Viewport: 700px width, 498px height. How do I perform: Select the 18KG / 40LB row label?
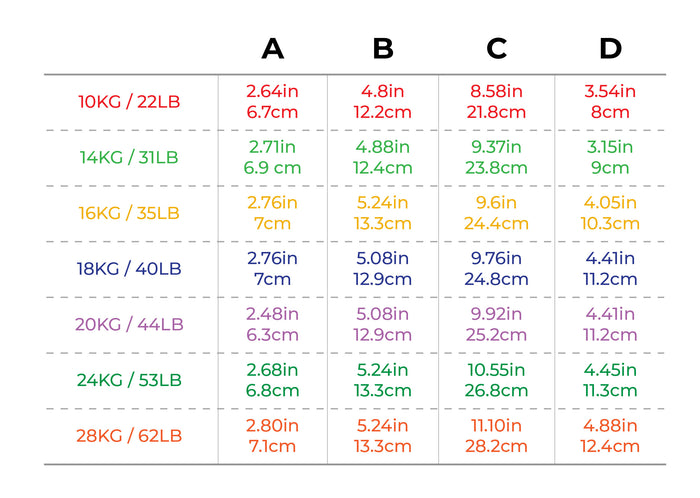[129, 269]
